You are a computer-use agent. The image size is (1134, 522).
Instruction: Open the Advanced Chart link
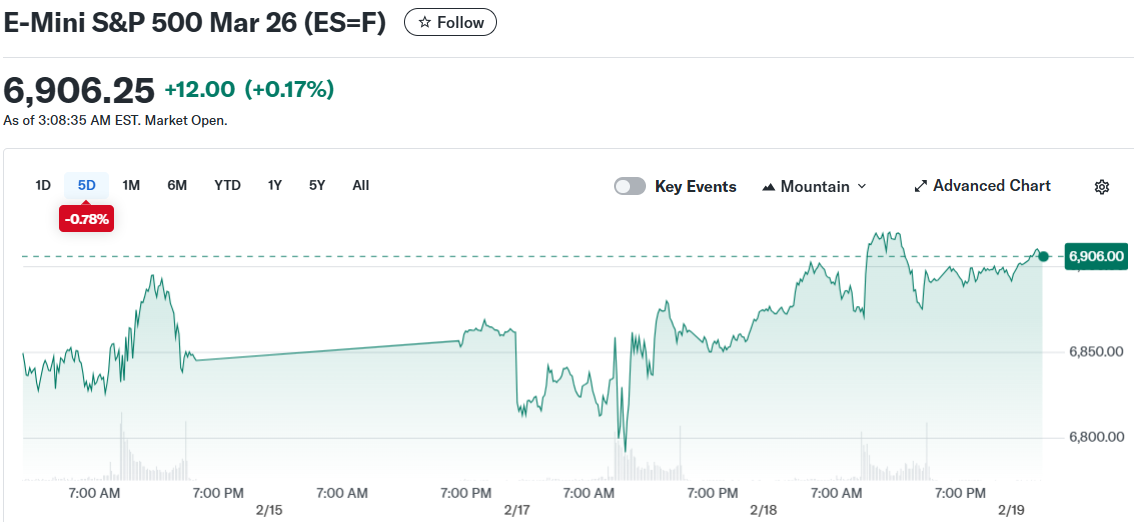click(991, 186)
